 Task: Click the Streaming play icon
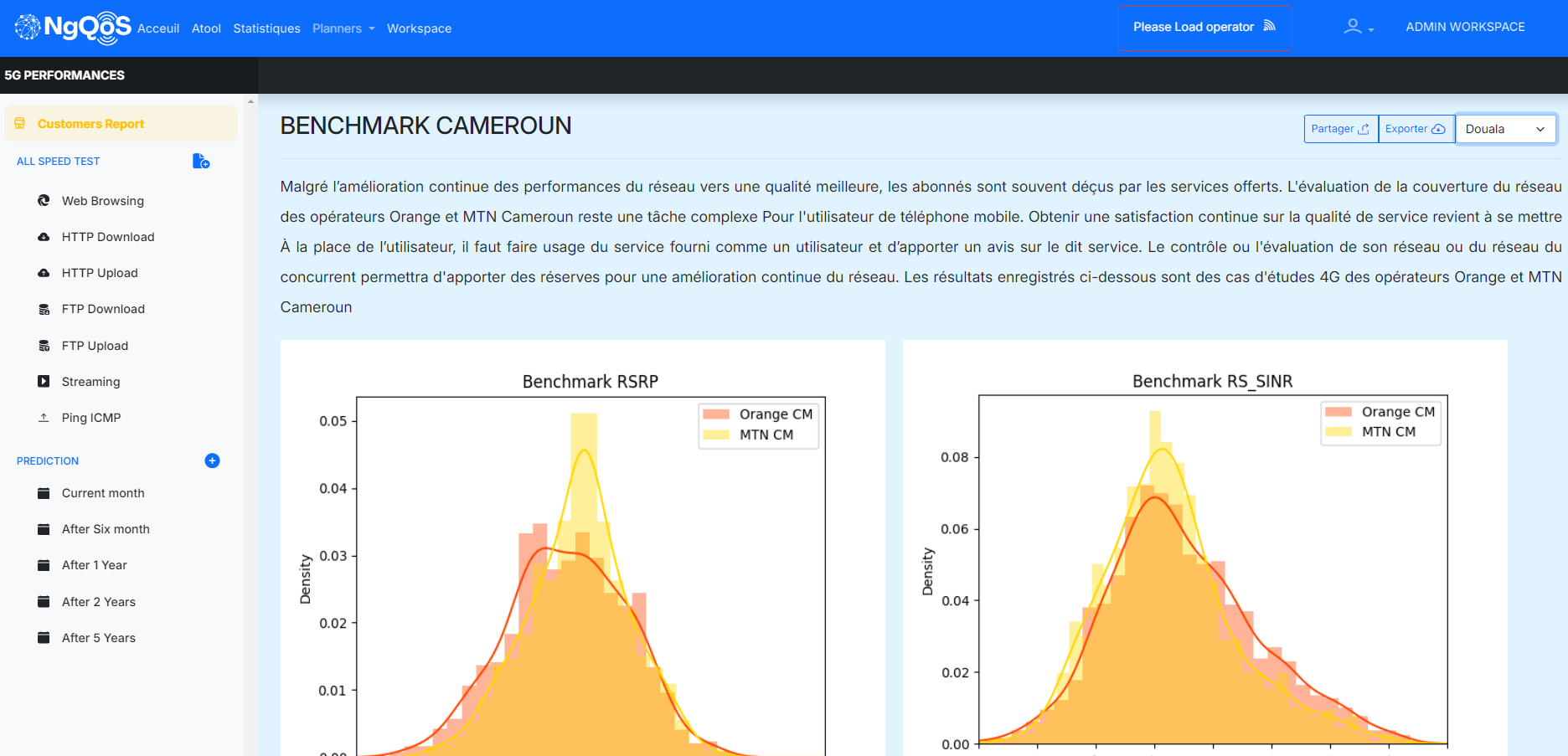[44, 381]
